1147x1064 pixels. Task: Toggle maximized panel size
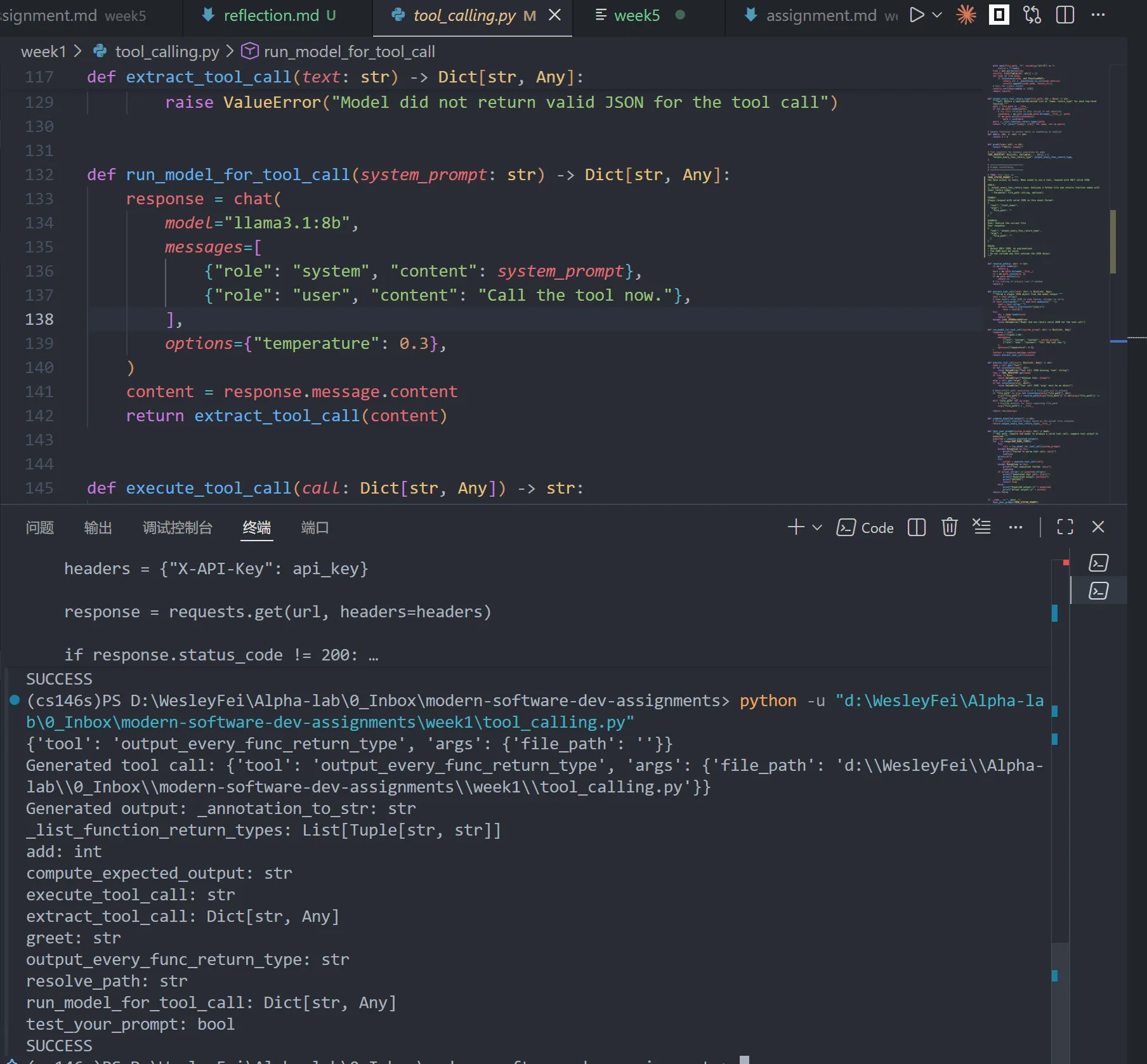[1065, 527]
